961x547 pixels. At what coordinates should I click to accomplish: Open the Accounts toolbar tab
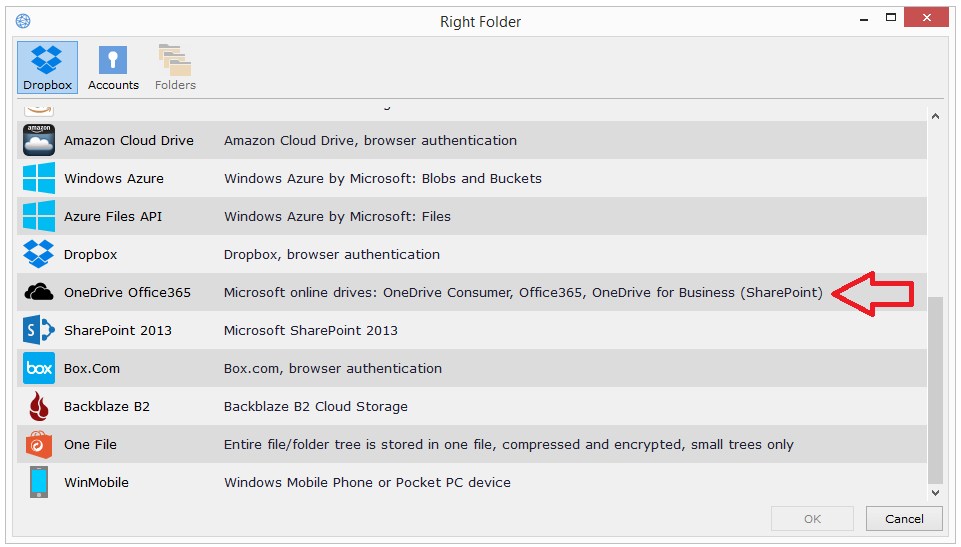[x=113, y=68]
